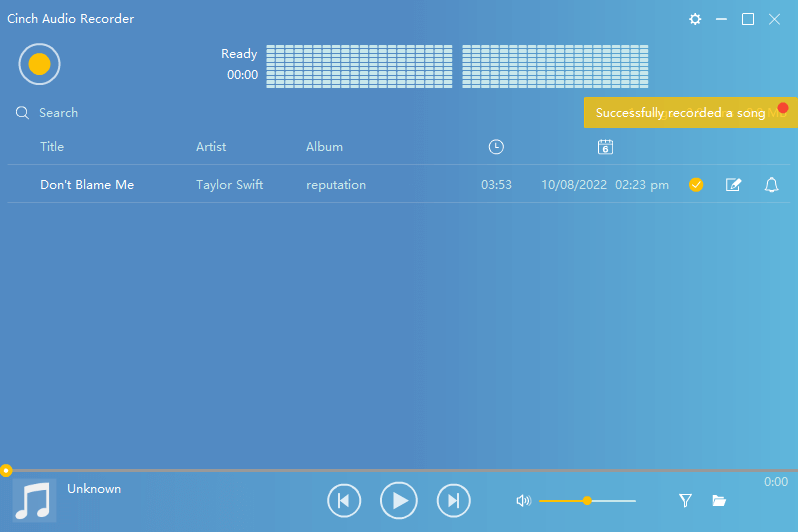The width and height of the screenshot is (798, 532).
Task: Click the Successfully recorded a song notification
Action: [x=680, y=113]
